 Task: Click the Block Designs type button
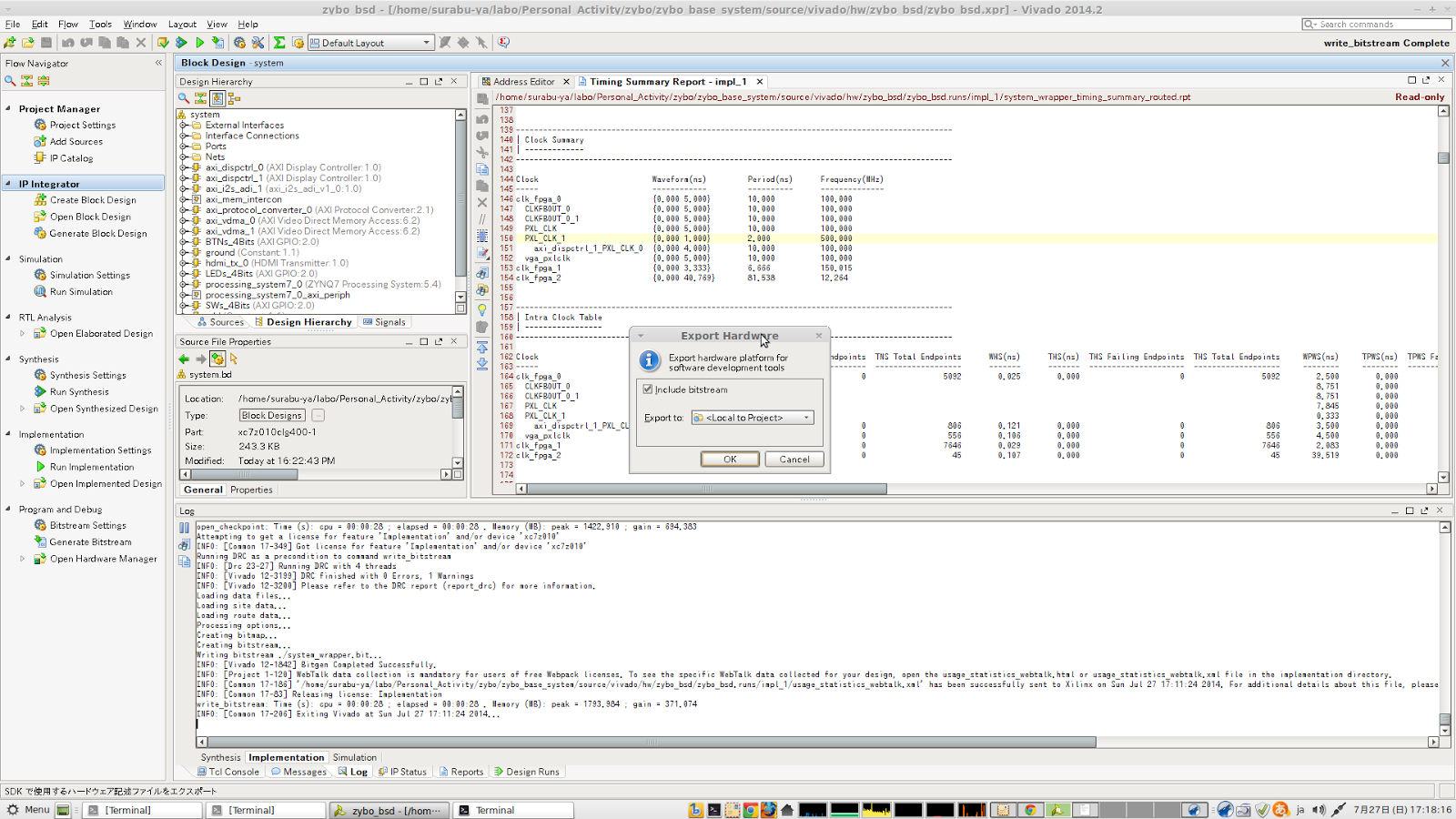272,416
